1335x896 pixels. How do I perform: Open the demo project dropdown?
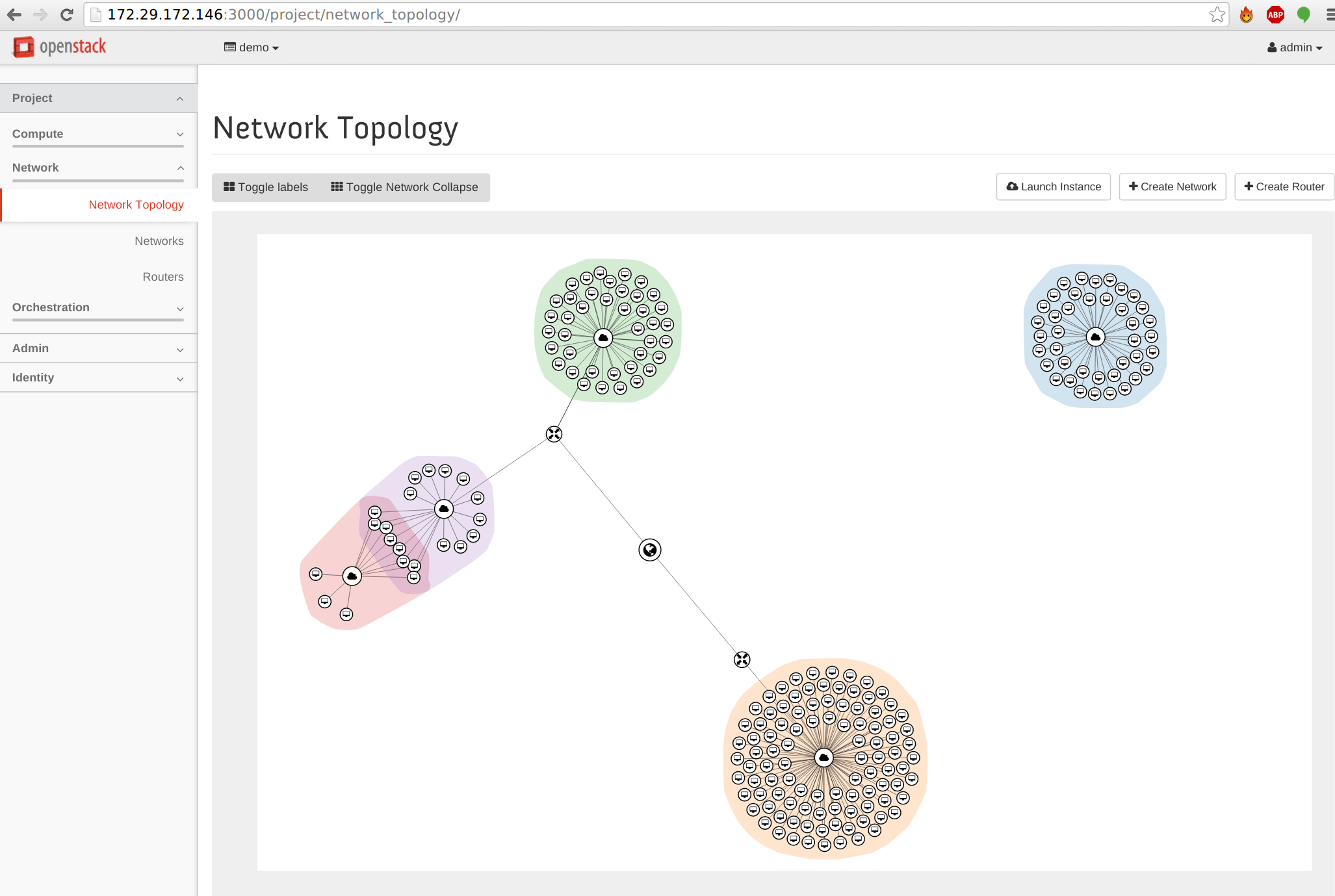(252, 47)
